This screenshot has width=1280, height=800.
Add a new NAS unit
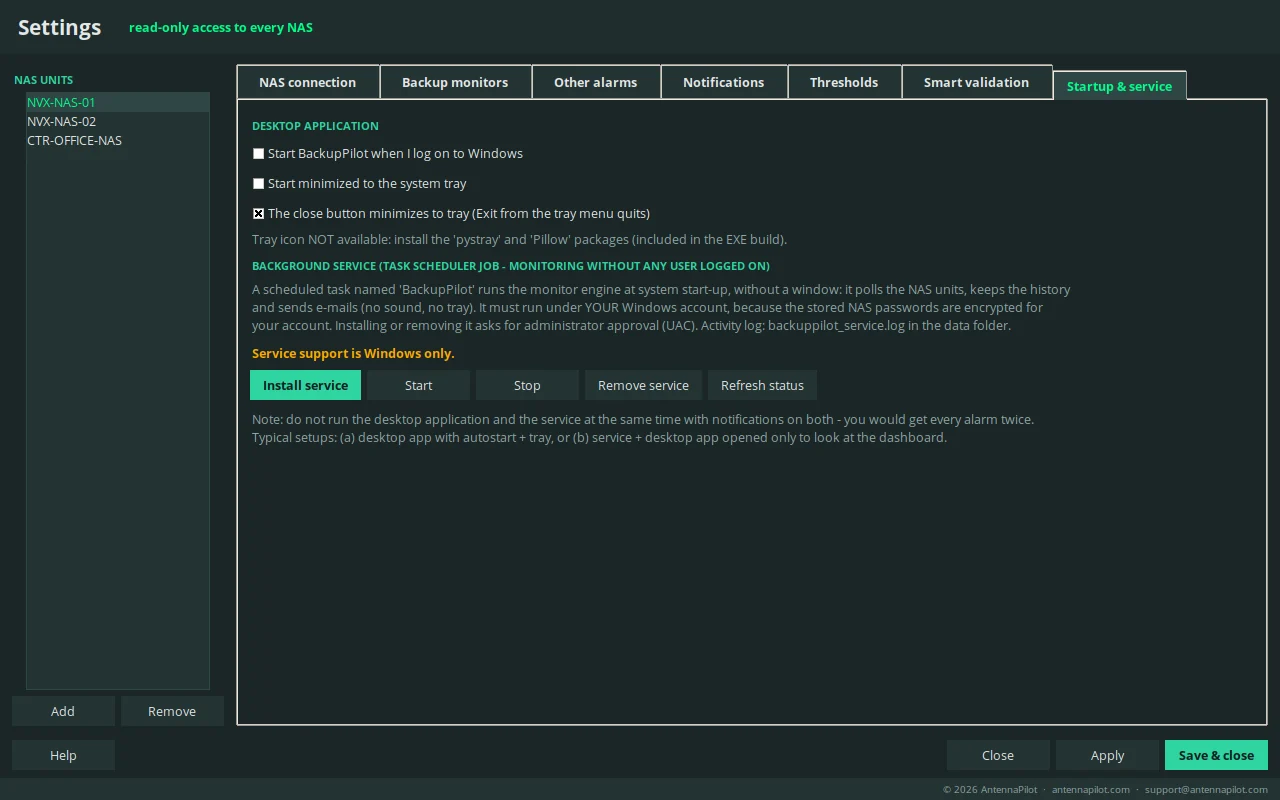[x=63, y=711]
